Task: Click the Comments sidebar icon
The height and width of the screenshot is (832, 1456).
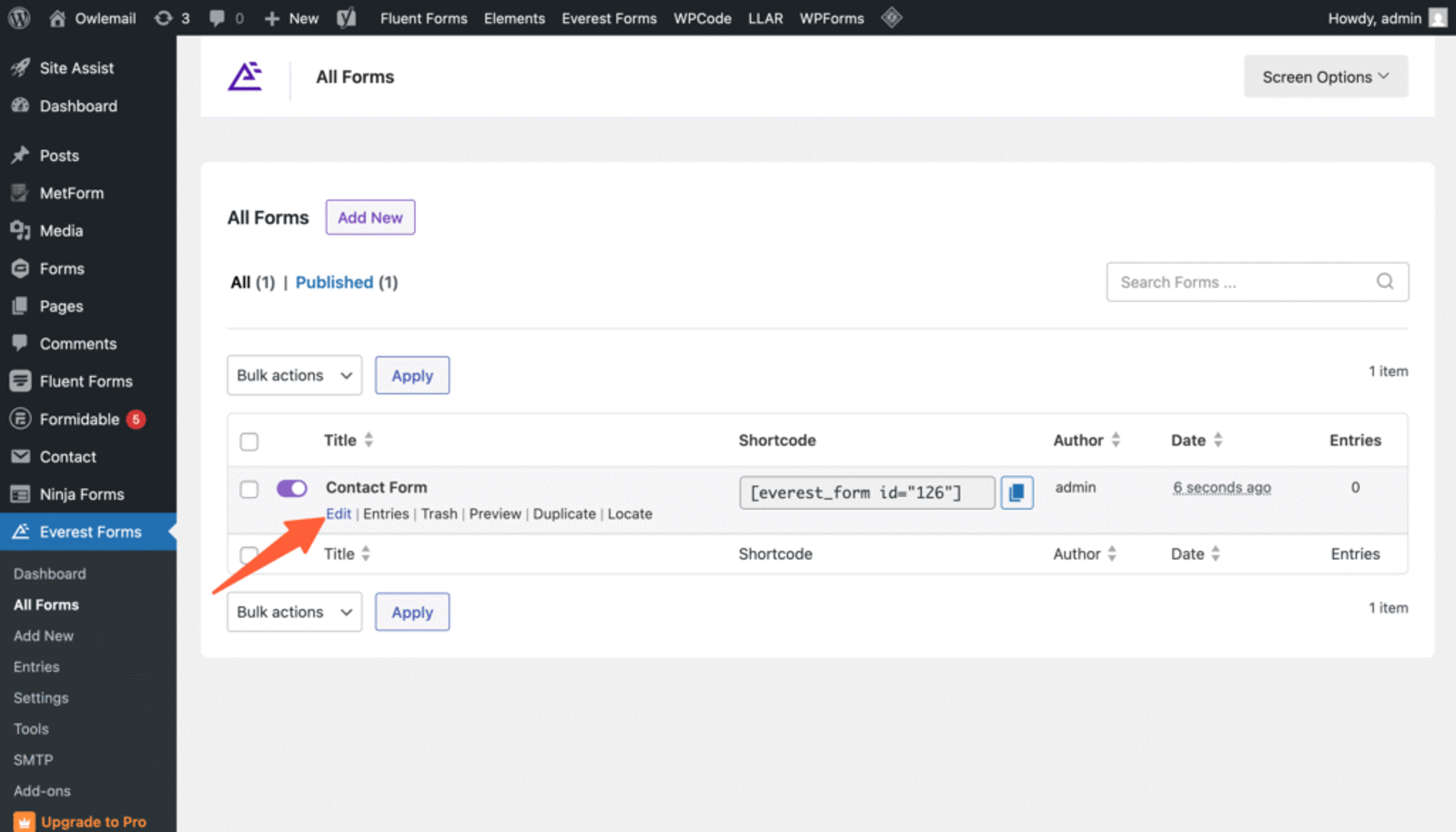Action: [x=20, y=343]
